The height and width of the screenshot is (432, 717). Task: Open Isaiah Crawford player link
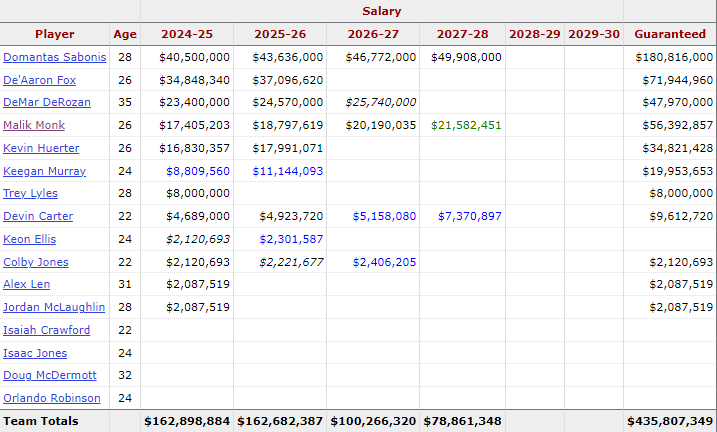(47, 330)
